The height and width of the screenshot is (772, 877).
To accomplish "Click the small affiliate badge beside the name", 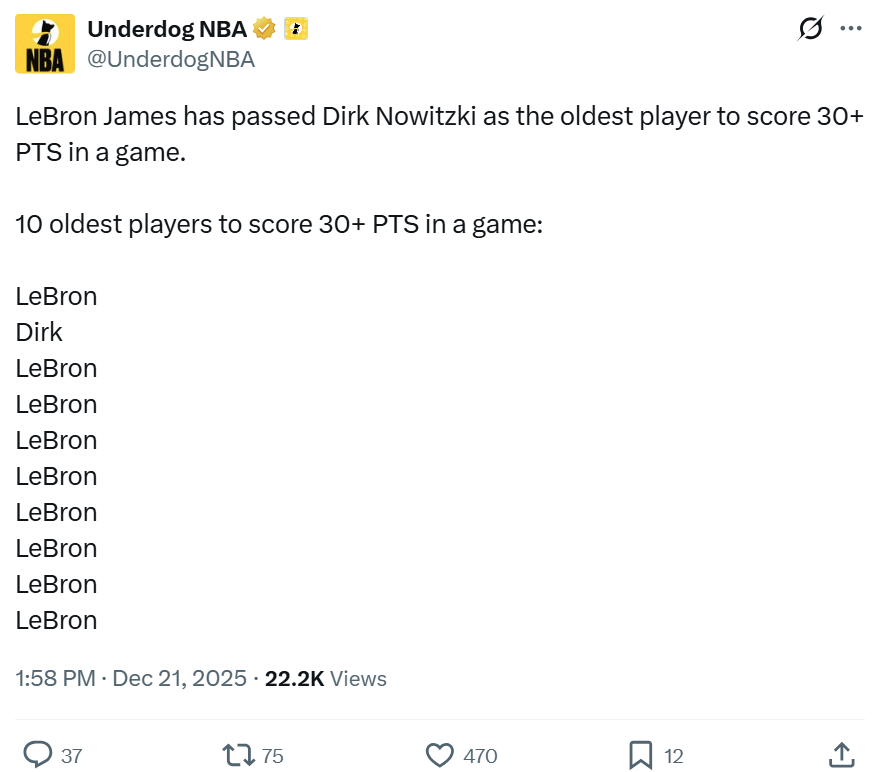I will pyautogui.click(x=296, y=28).
